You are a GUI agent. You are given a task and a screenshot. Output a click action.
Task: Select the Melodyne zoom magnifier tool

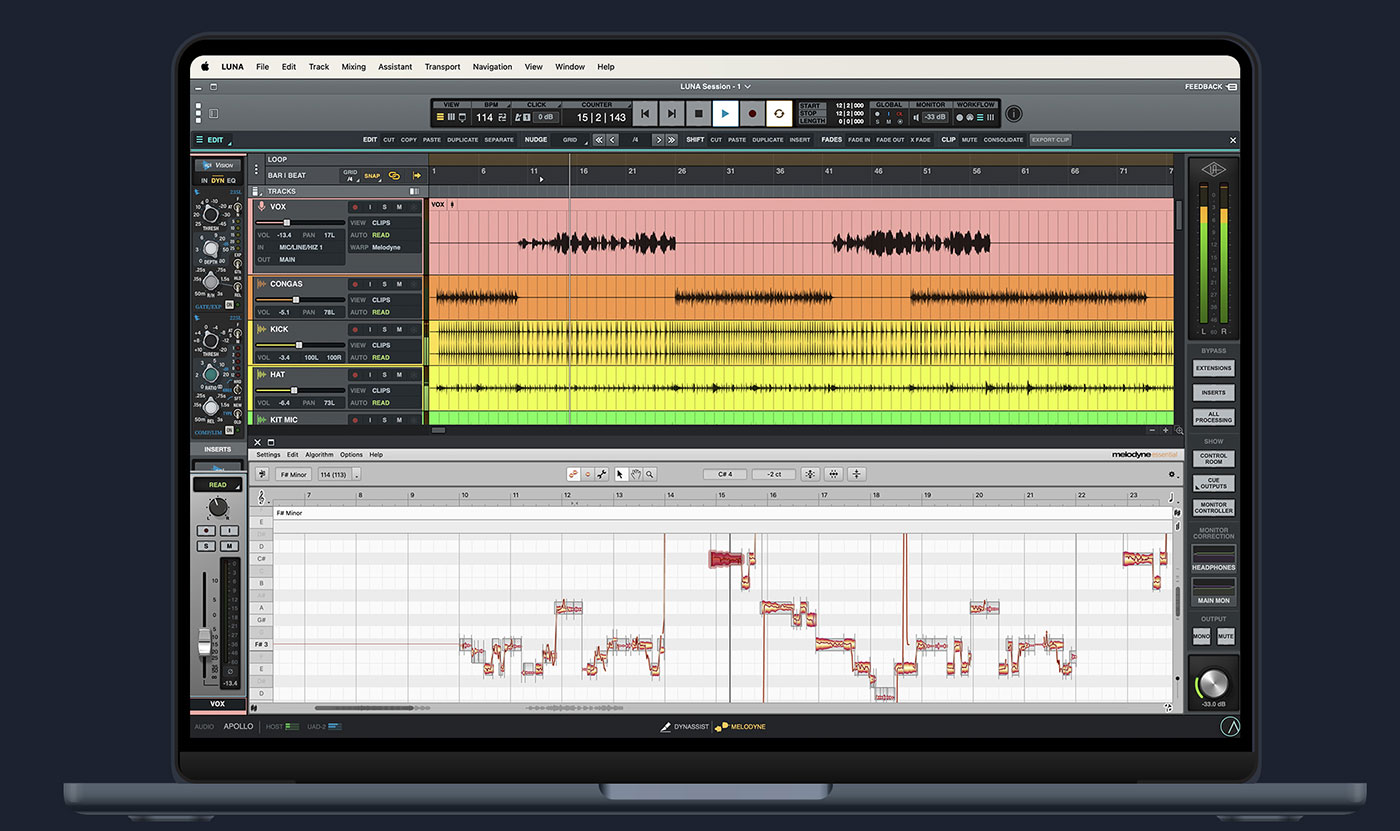tap(650, 474)
